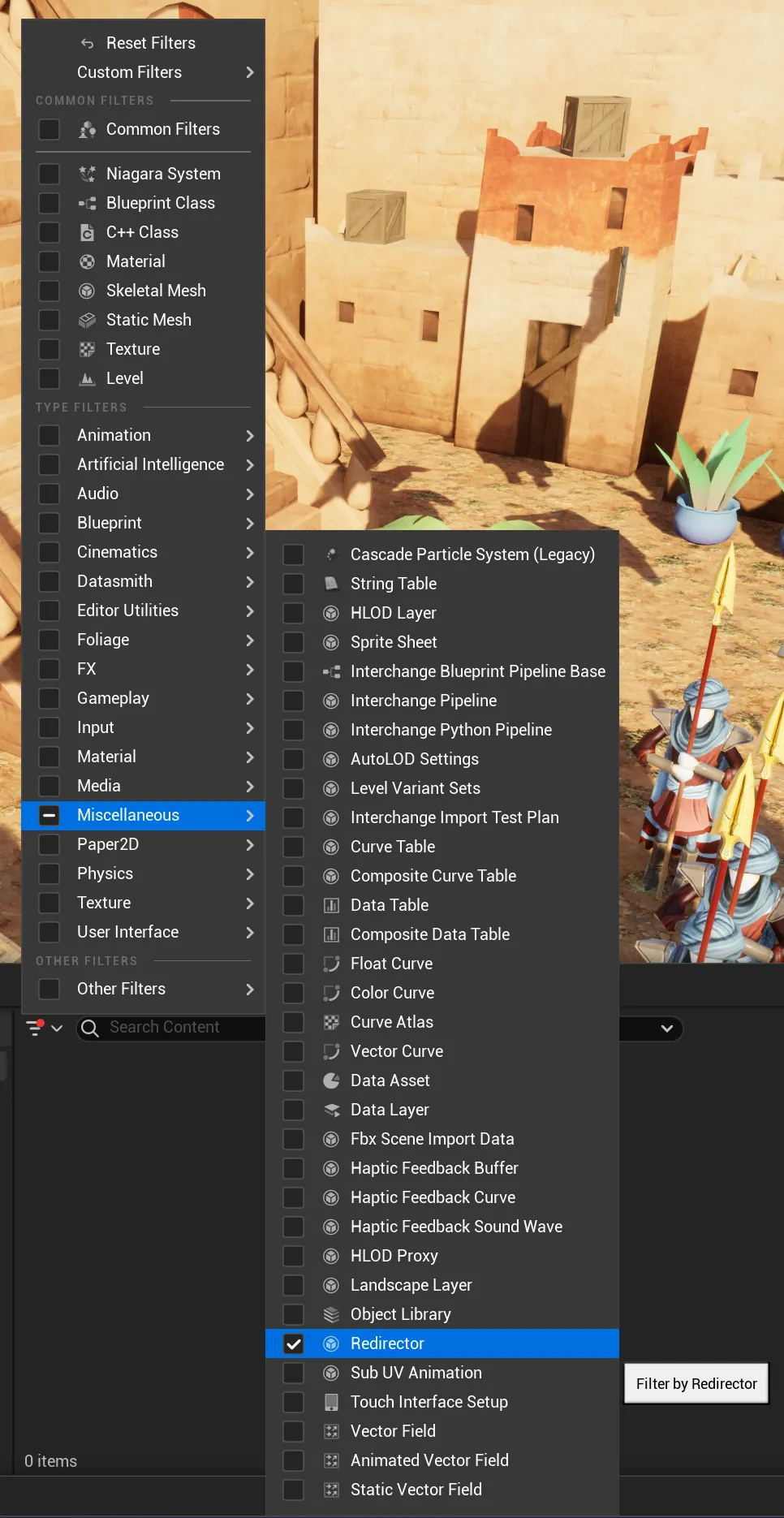Viewport: 784px width, 1518px height.
Task: Uncheck the Redirector filter checkbox
Action: [x=294, y=1343]
